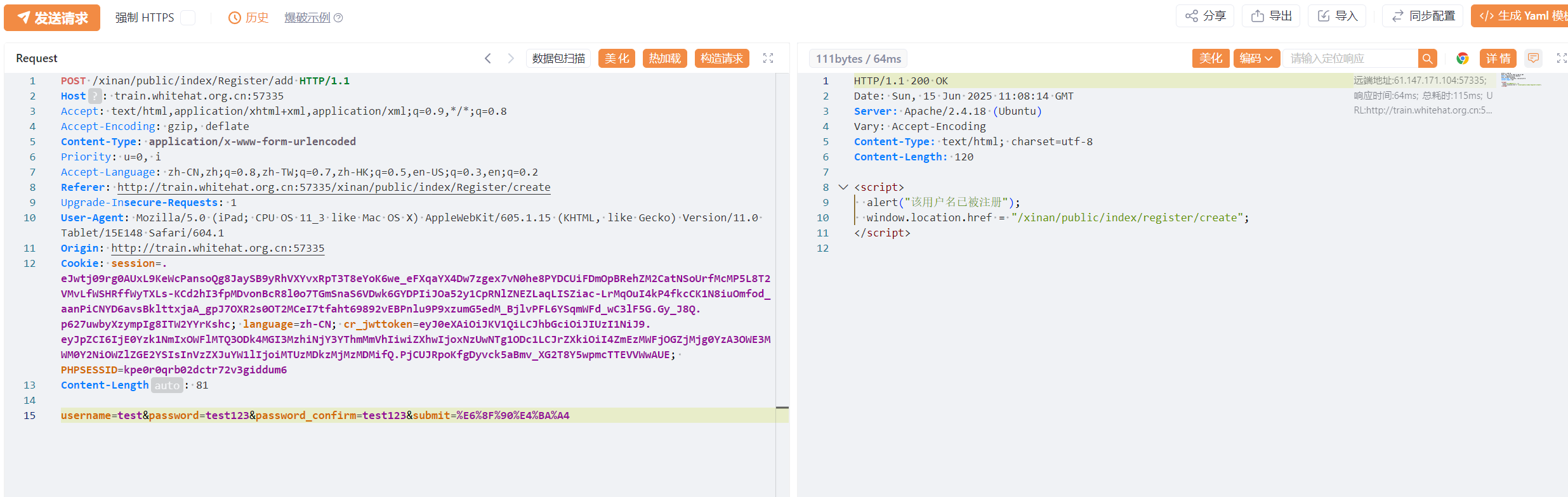Click the Cookie header name

point(80,263)
